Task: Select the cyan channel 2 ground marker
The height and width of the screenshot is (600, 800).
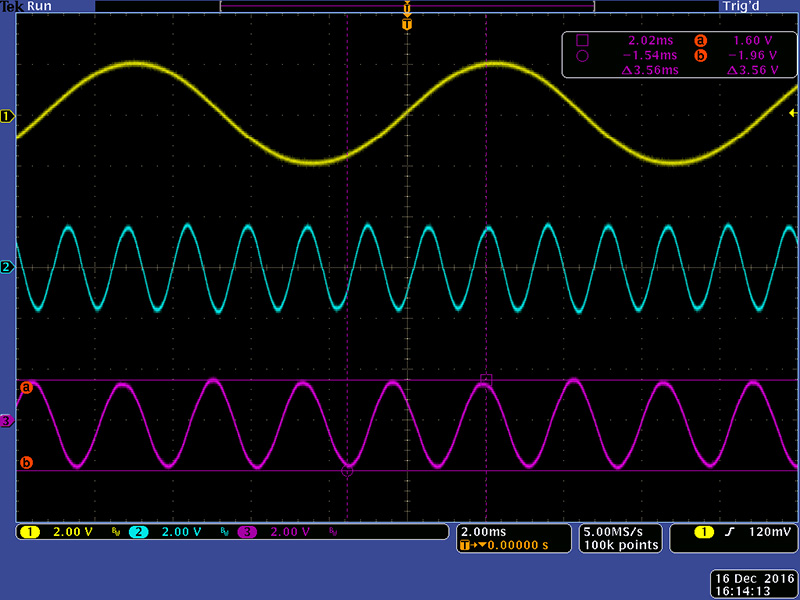Action: point(7,268)
